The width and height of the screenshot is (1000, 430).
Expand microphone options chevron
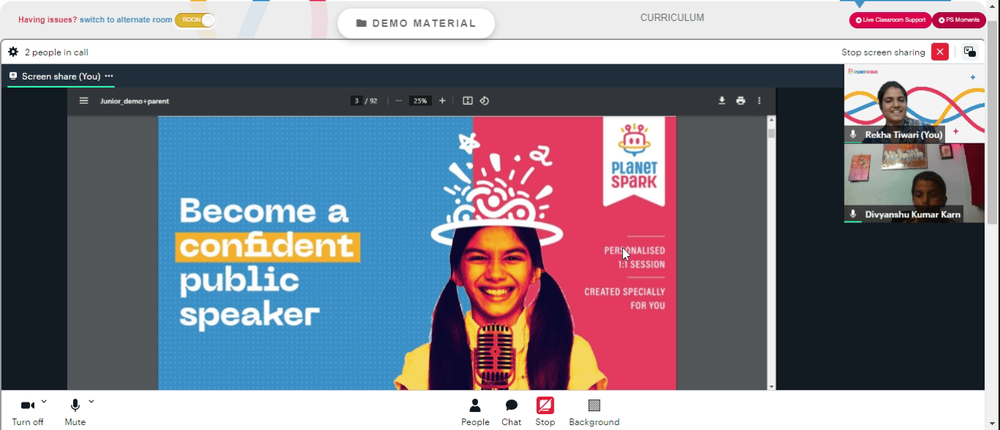click(x=91, y=401)
